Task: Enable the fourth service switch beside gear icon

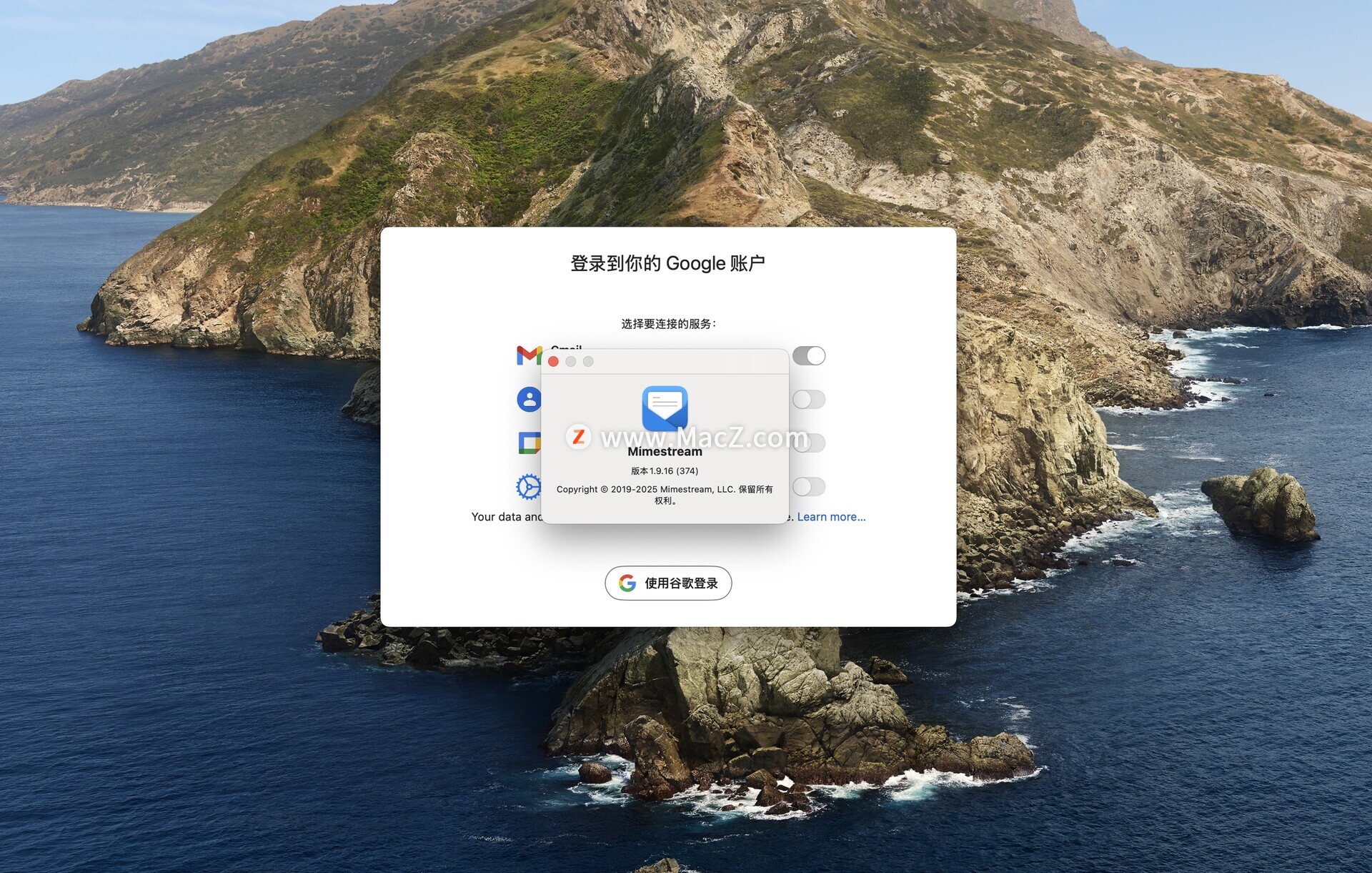Action: point(809,487)
